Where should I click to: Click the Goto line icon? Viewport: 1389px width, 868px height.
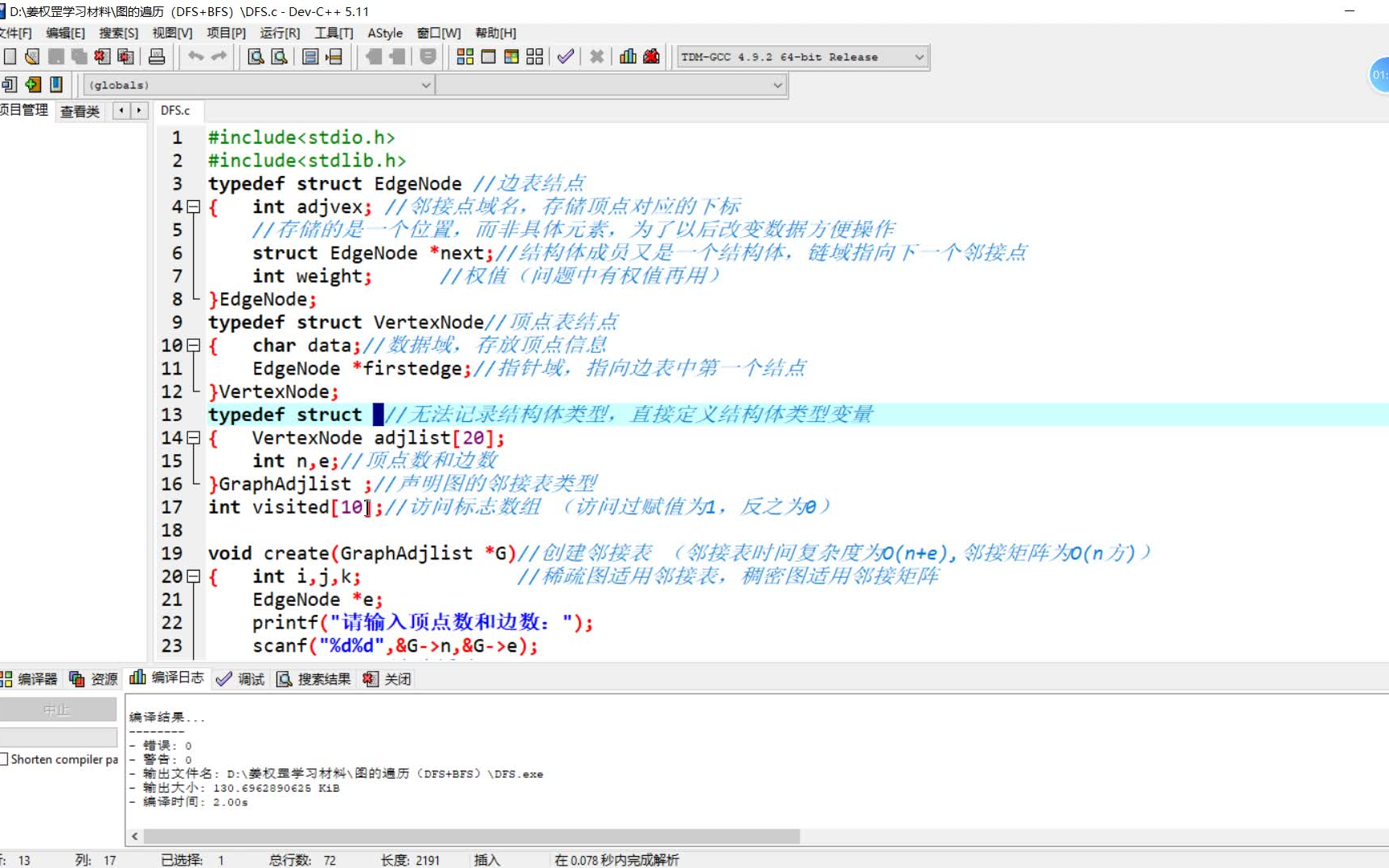[334, 56]
